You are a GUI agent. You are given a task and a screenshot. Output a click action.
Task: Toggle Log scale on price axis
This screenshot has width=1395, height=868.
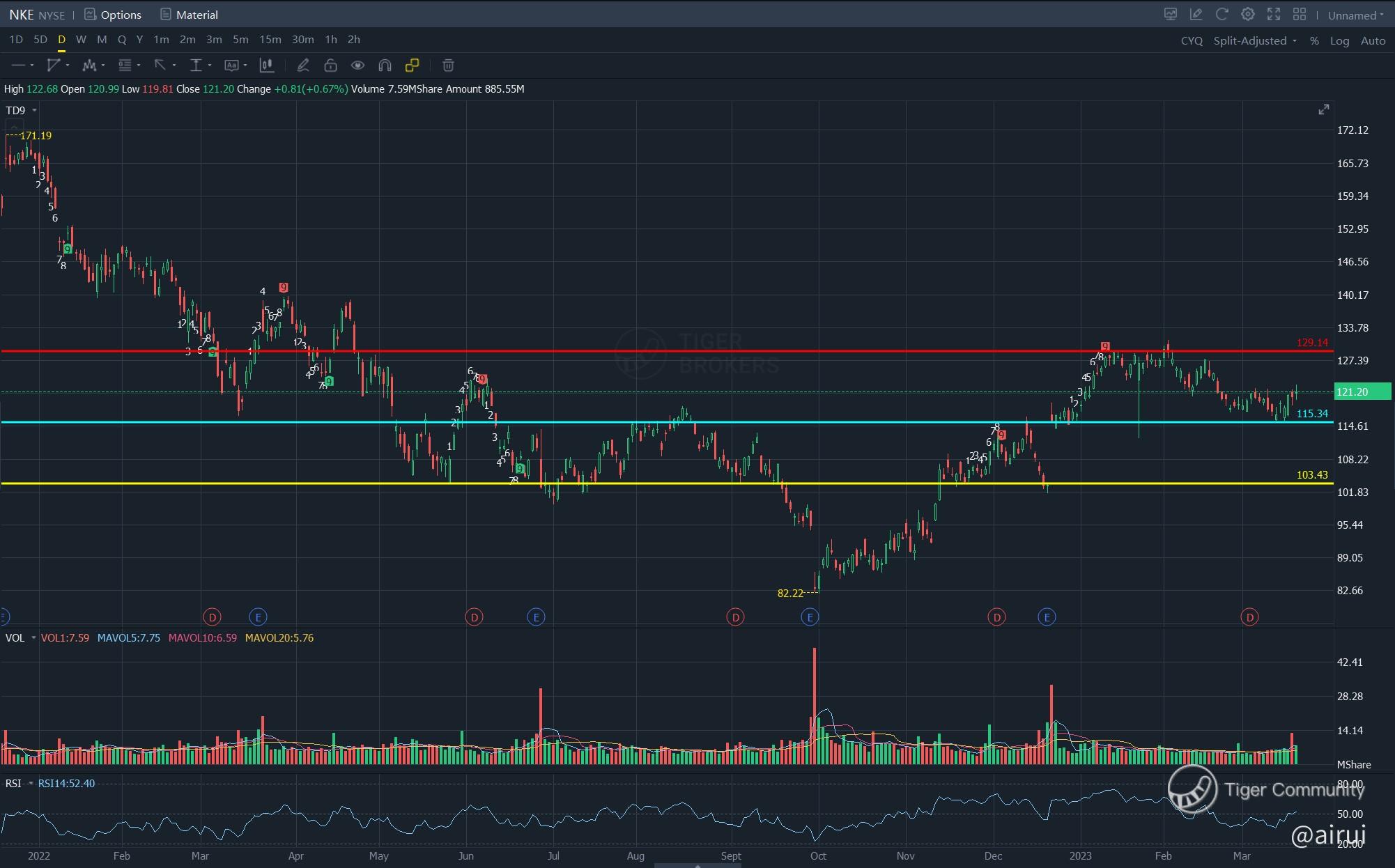click(1339, 40)
